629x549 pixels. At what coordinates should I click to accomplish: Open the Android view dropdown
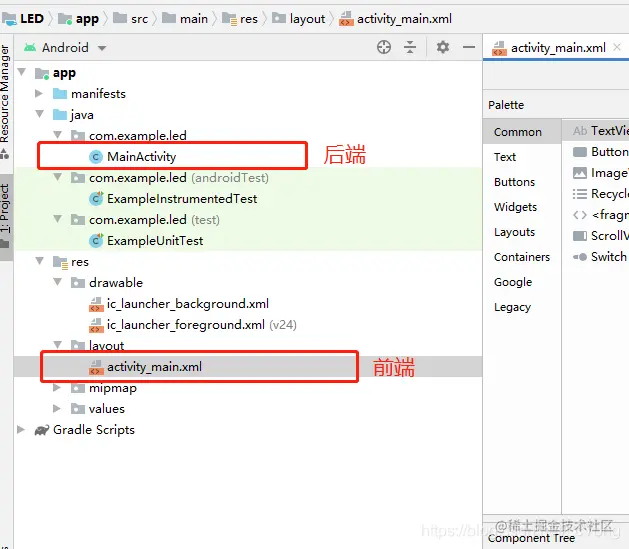pos(102,48)
